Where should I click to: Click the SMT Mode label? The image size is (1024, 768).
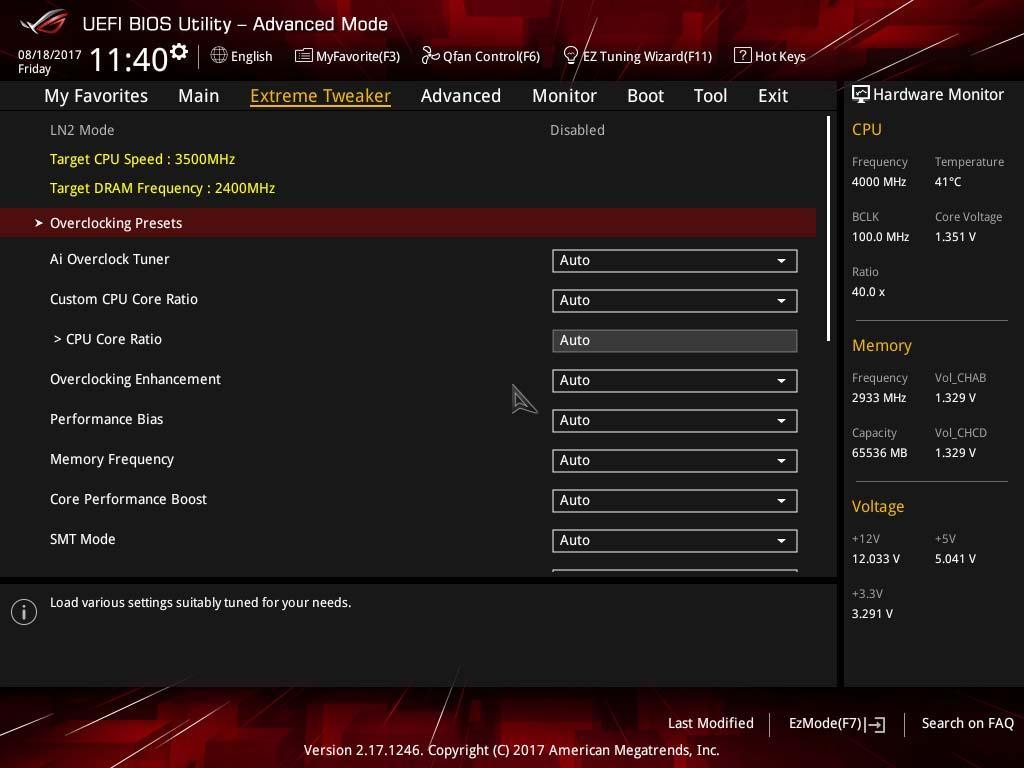pyautogui.click(x=83, y=539)
